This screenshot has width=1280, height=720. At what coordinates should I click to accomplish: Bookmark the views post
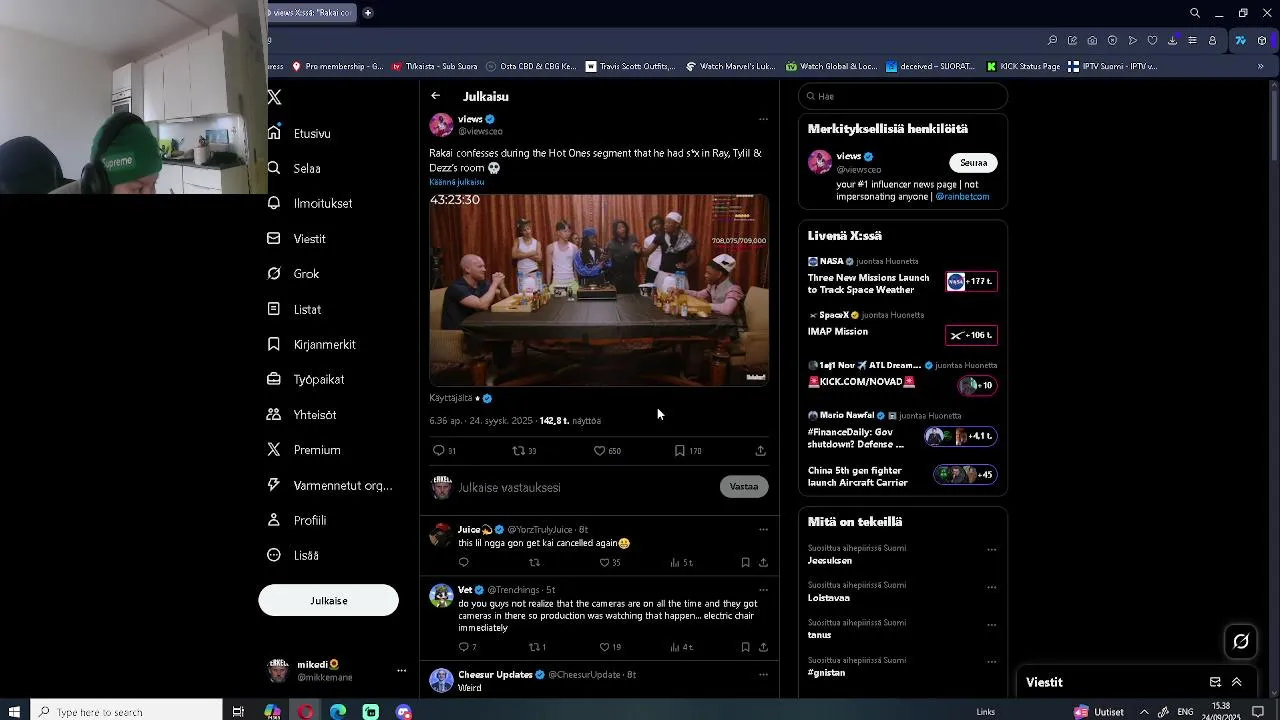[679, 451]
